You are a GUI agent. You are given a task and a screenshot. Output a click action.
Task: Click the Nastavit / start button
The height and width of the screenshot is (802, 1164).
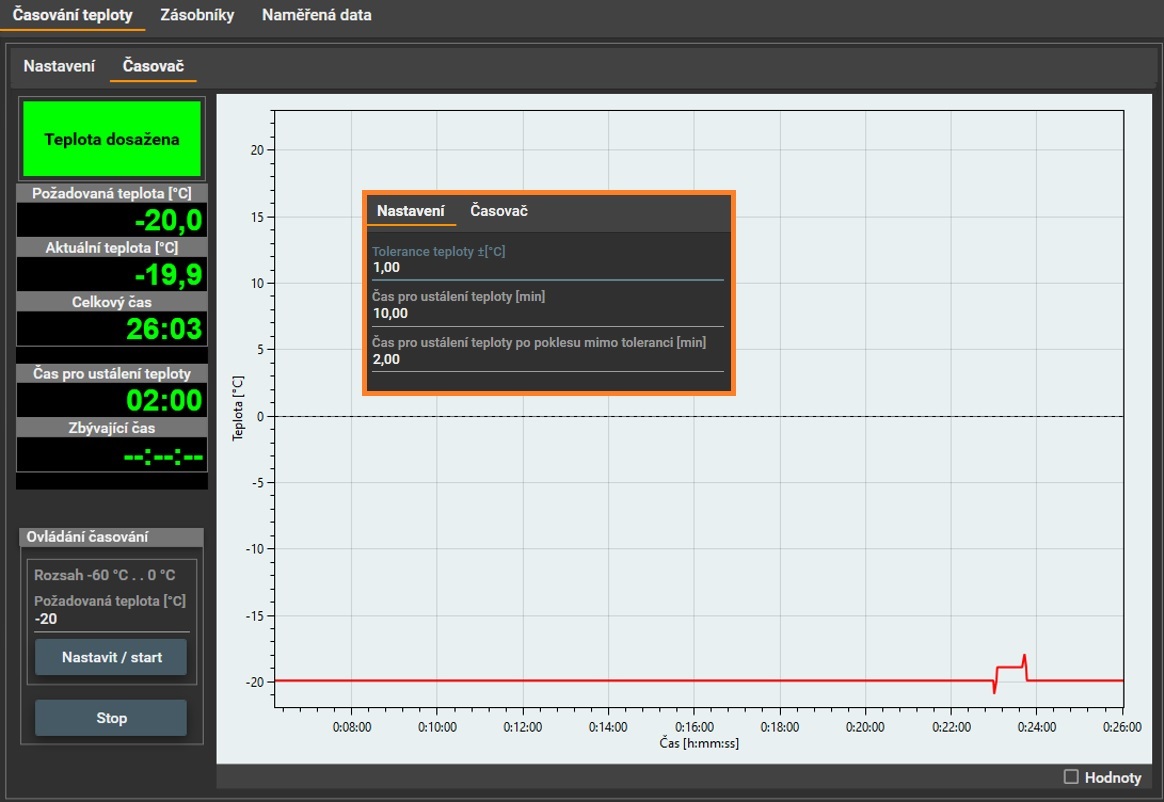pos(111,657)
